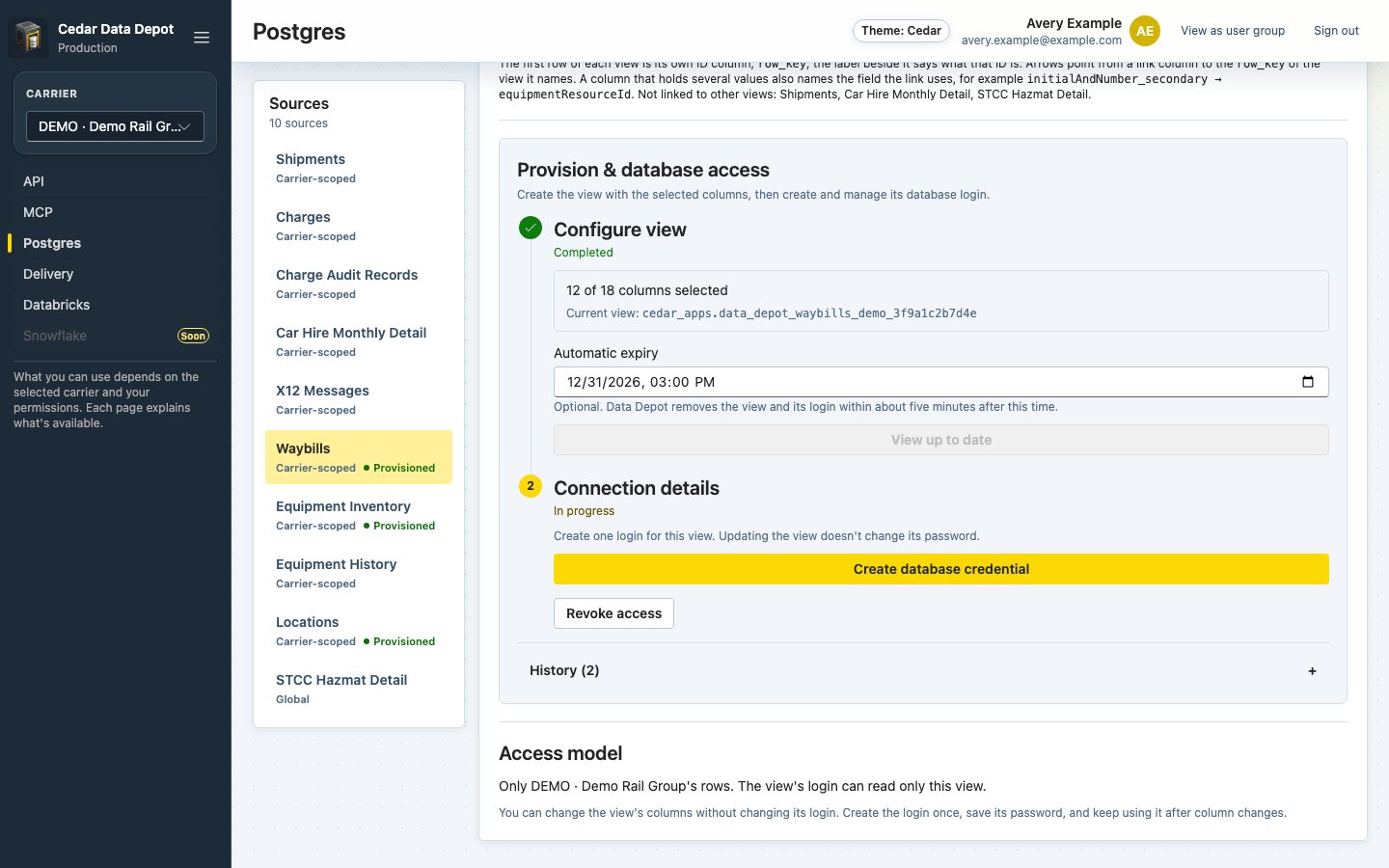Click the Cedar Data Depot logo icon
This screenshot has height=868, width=1389.
(x=29, y=37)
